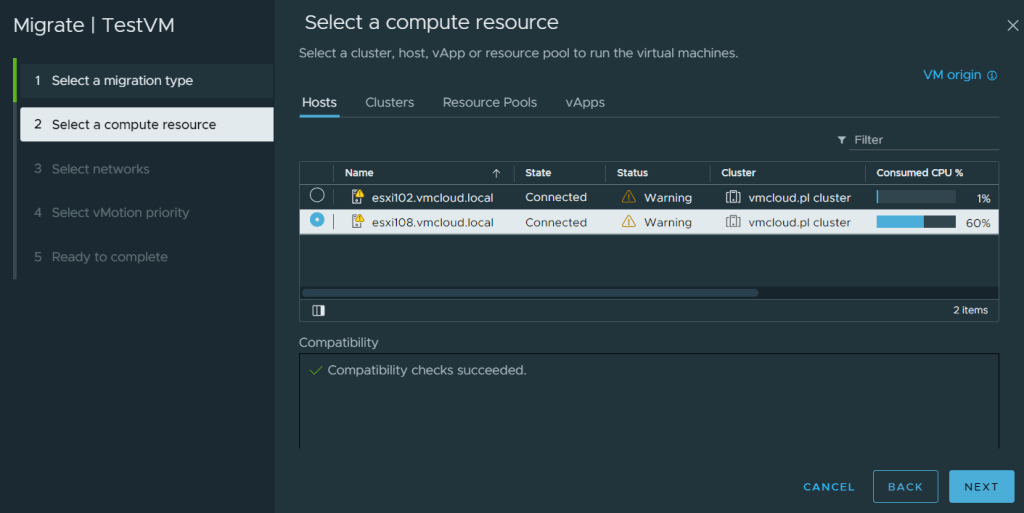Go BACK to previous wizard step
The height and width of the screenshot is (513, 1024).
point(905,486)
